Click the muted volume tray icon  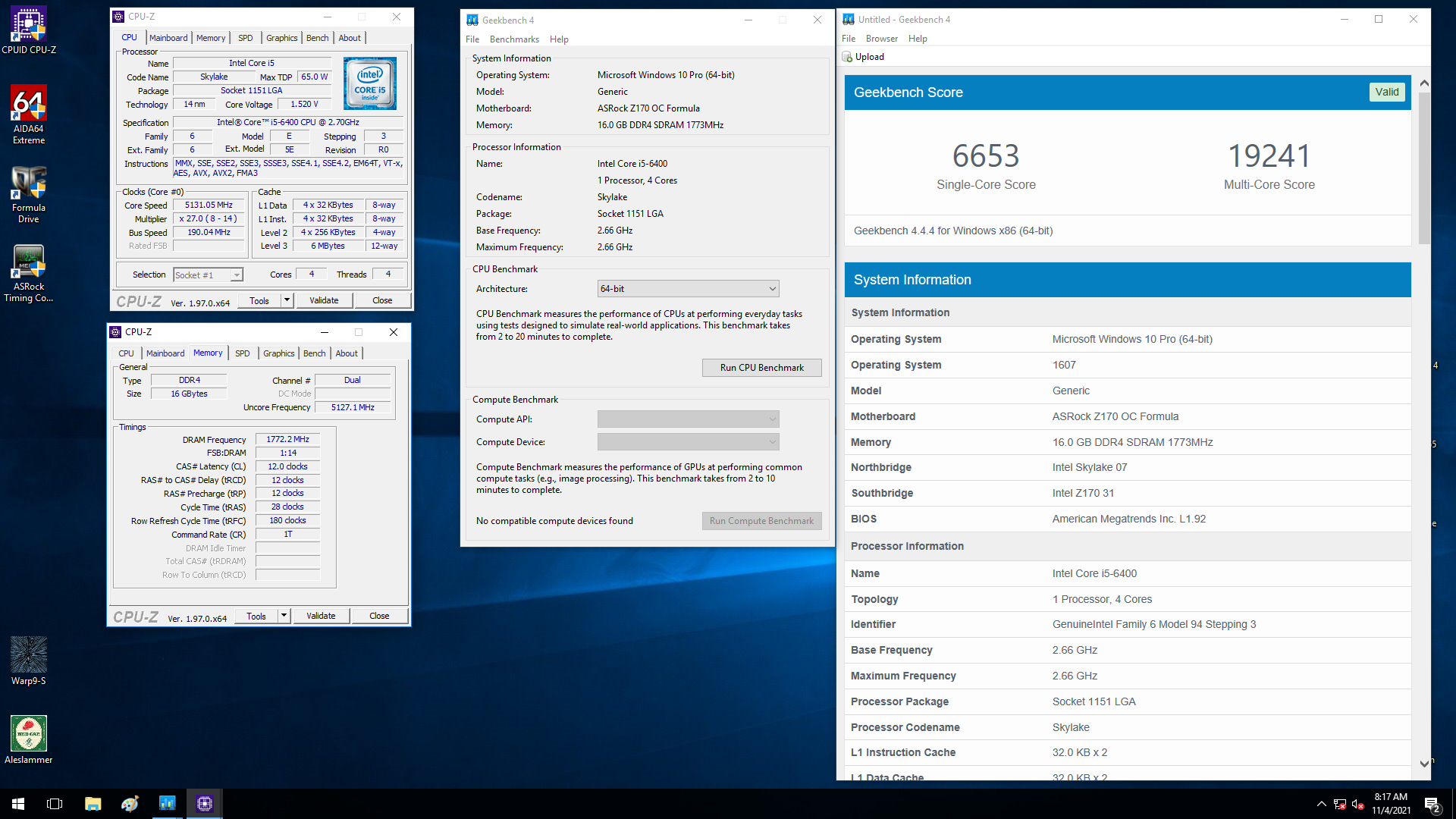(1358, 804)
